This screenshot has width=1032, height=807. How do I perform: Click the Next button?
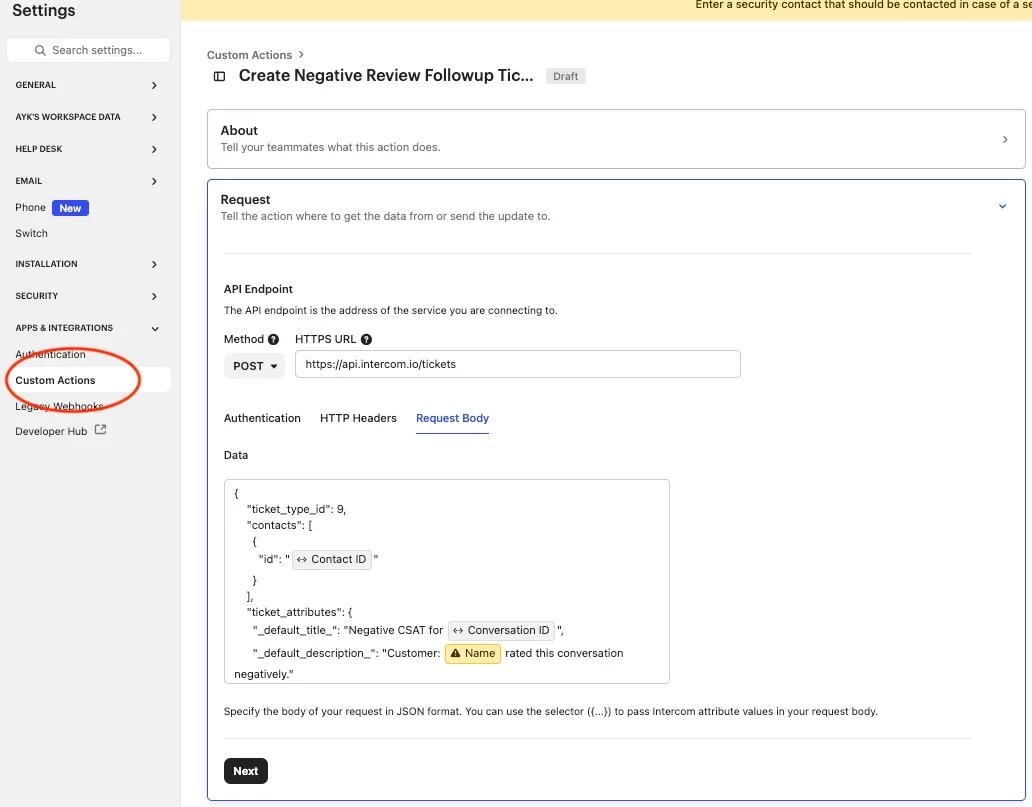(x=245, y=771)
